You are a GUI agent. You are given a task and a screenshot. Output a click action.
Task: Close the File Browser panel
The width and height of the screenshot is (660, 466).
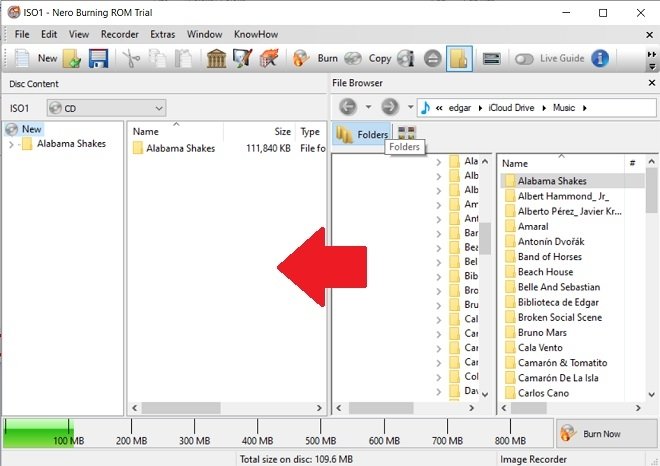652,83
